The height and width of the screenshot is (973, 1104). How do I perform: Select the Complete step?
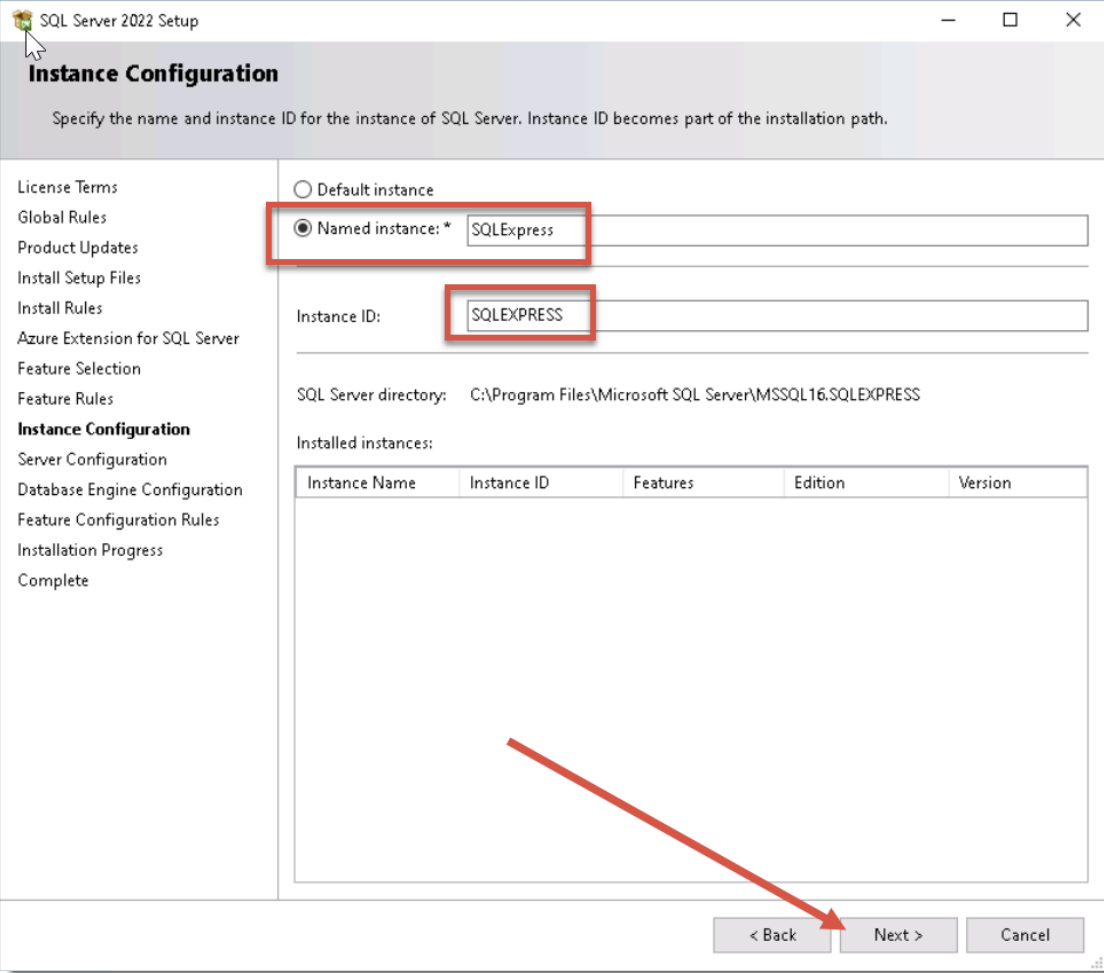point(53,581)
